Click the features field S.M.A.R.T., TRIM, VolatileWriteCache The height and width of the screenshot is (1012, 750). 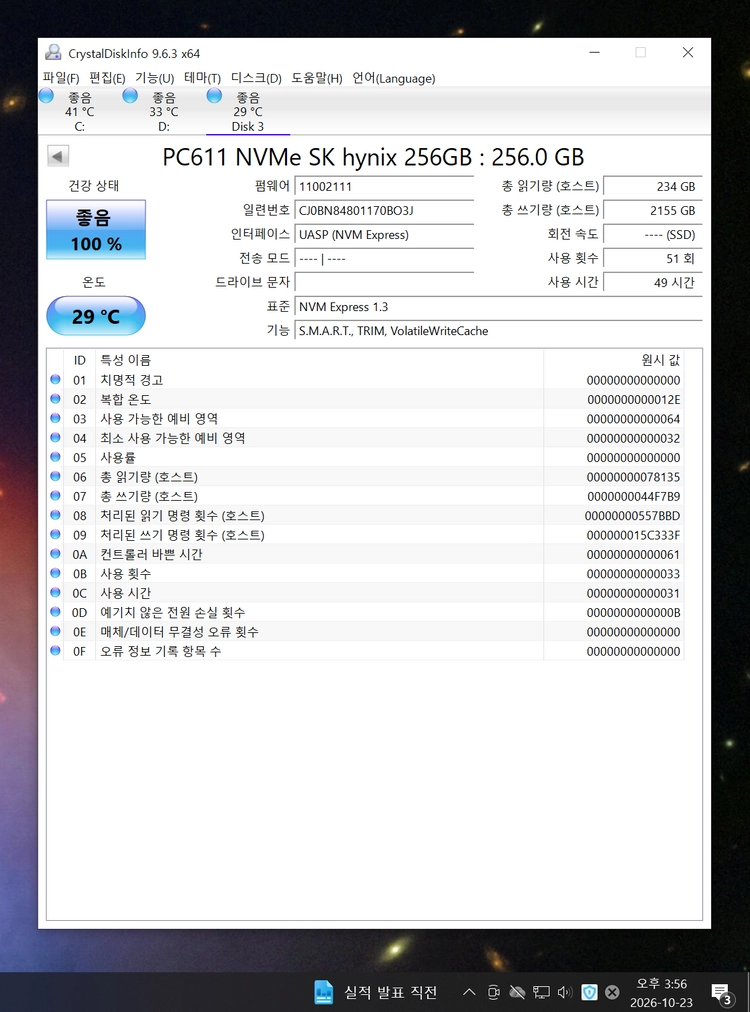498,330
